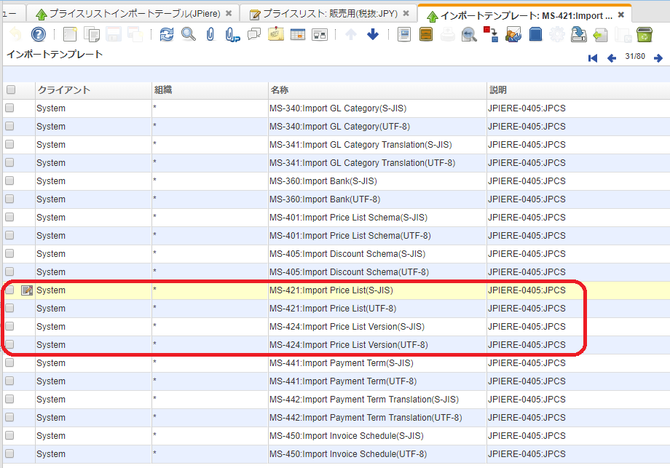Go to previous record using blue left arrow

(612, 58)
